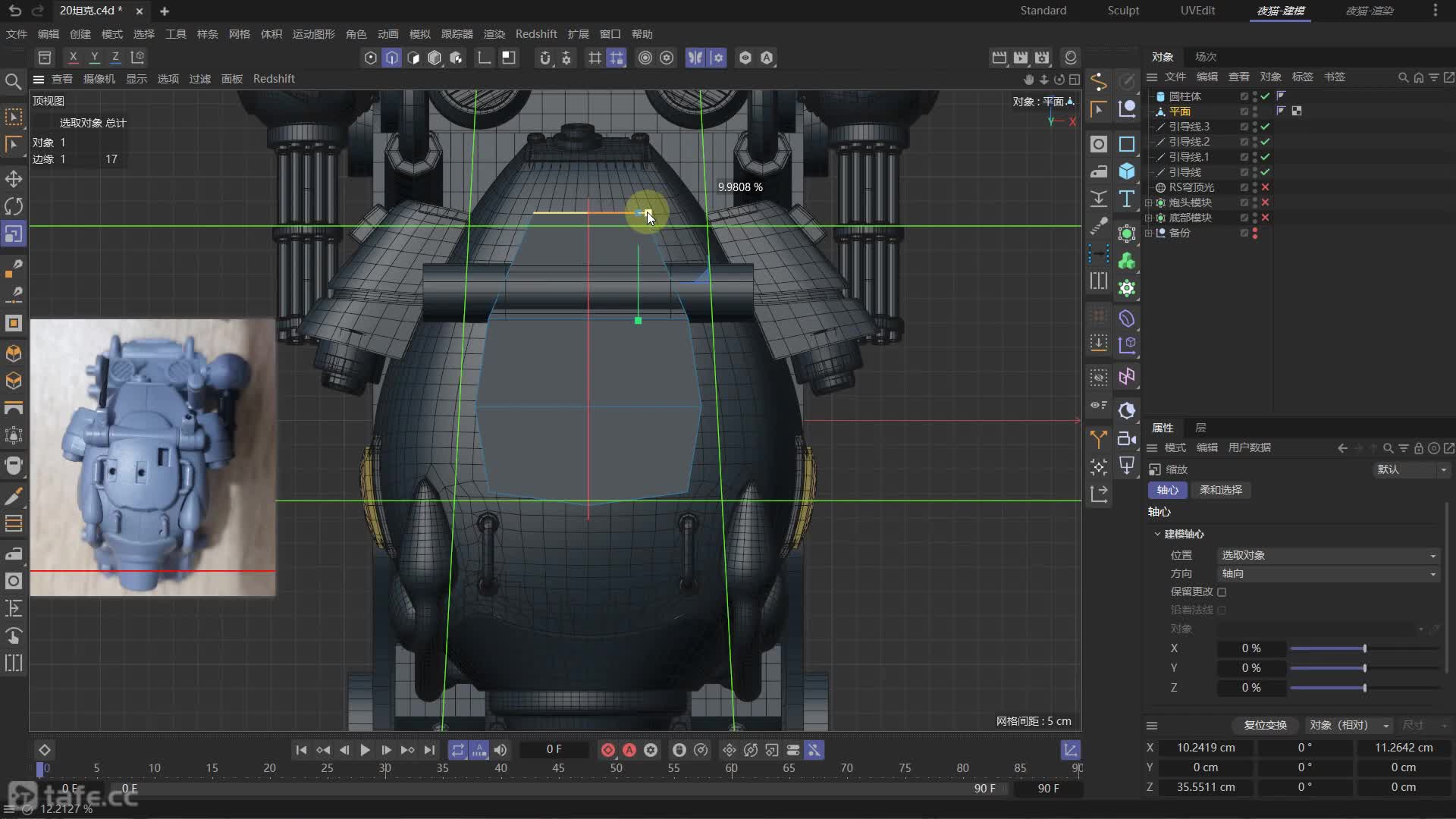Image resolution: width=1456 pixels, height=819 pixels.
Task: Toggle Z axis lock
Action: [x=115, y=57]
